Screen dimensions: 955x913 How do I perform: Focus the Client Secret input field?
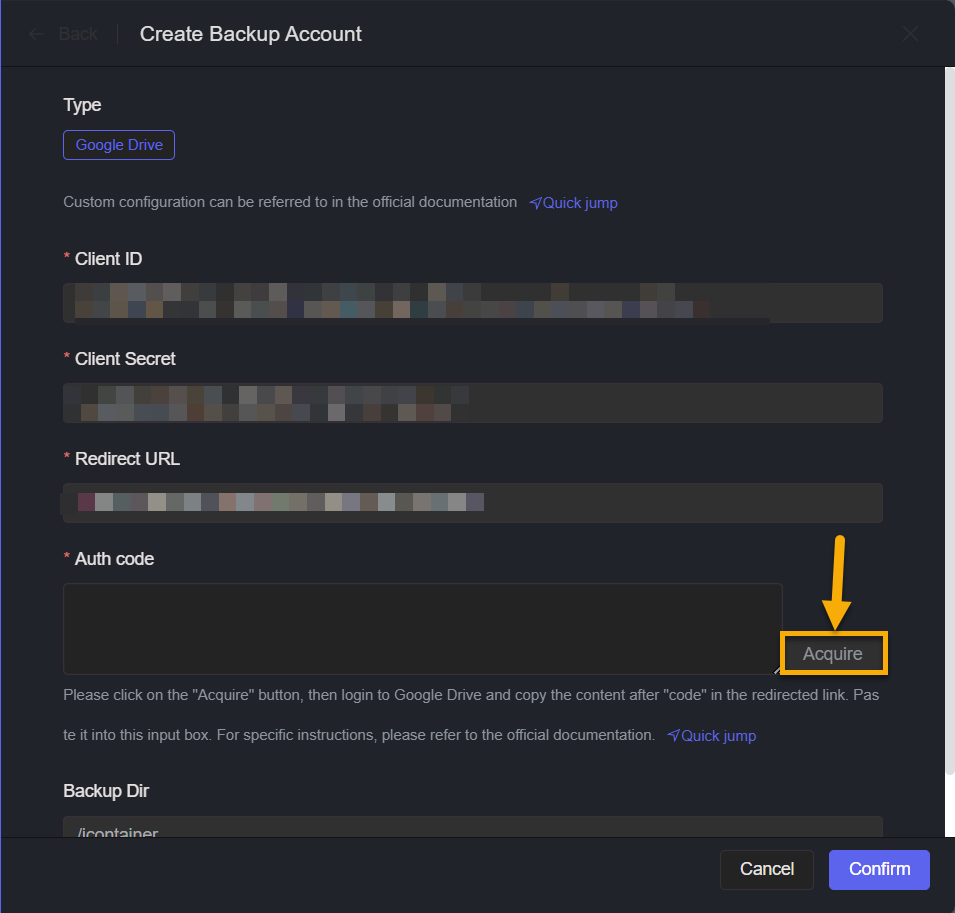click(x=473, y=403)
